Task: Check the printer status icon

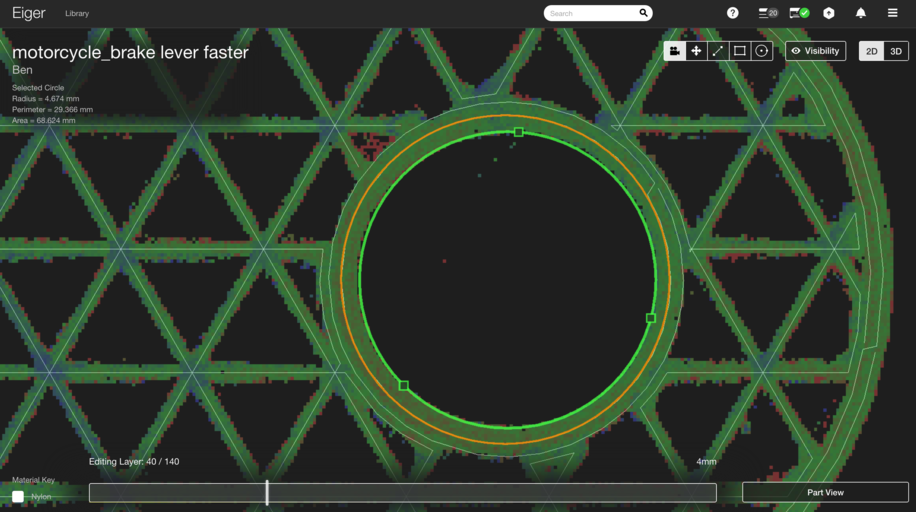Action: tap(799, 13)
